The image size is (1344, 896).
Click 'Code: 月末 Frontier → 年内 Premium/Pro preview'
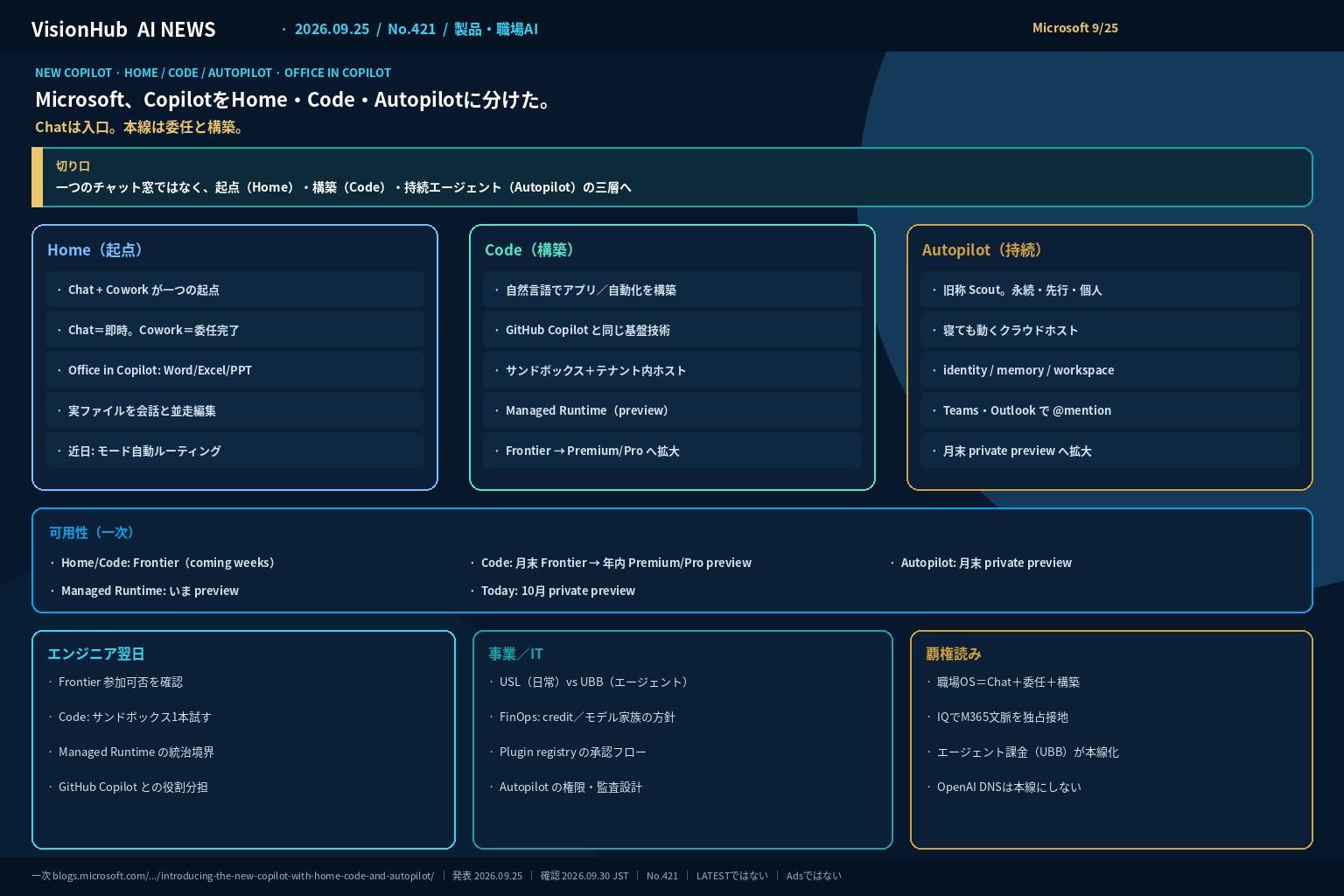(616, 563)
